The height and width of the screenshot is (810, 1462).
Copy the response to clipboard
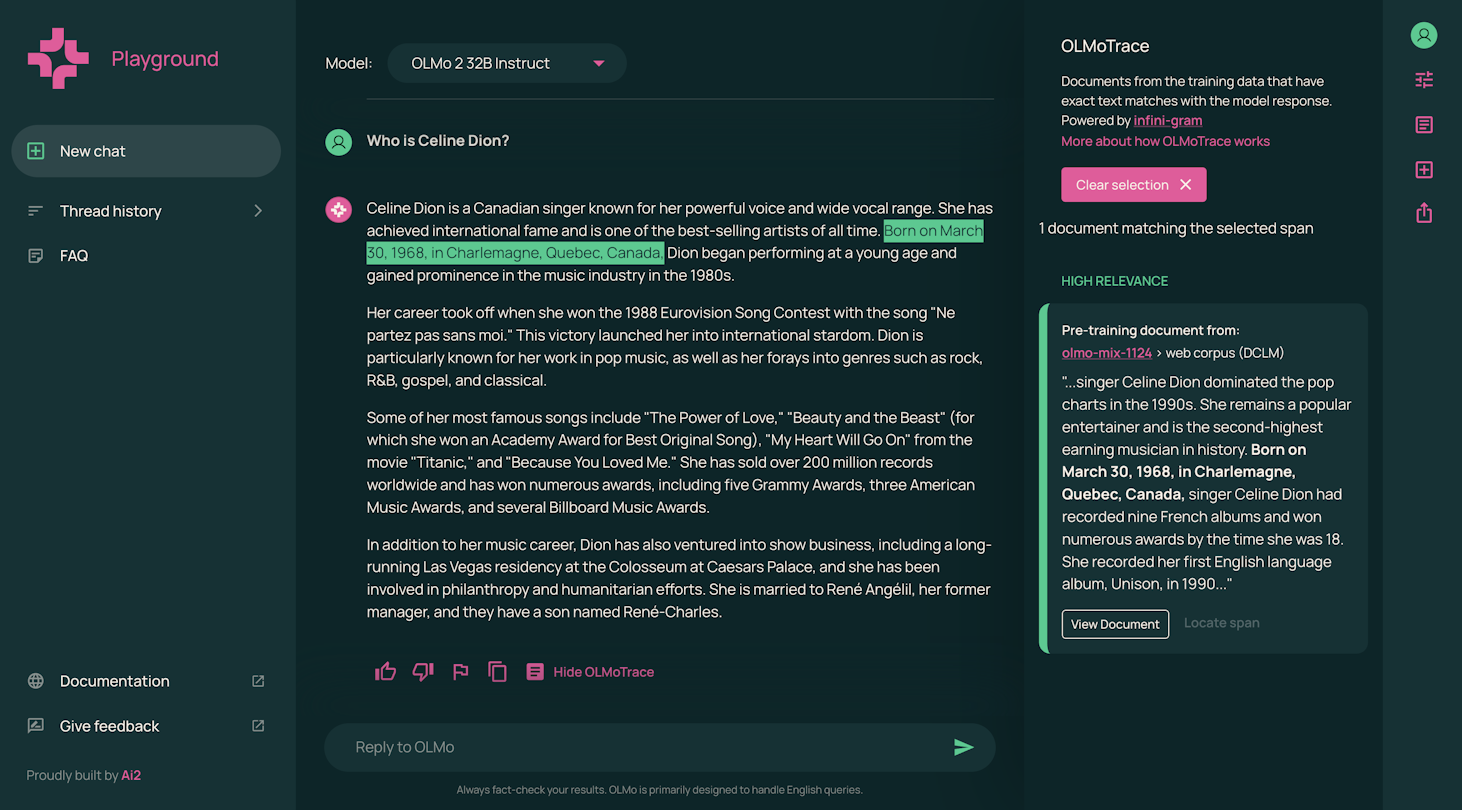pos(497,672)
